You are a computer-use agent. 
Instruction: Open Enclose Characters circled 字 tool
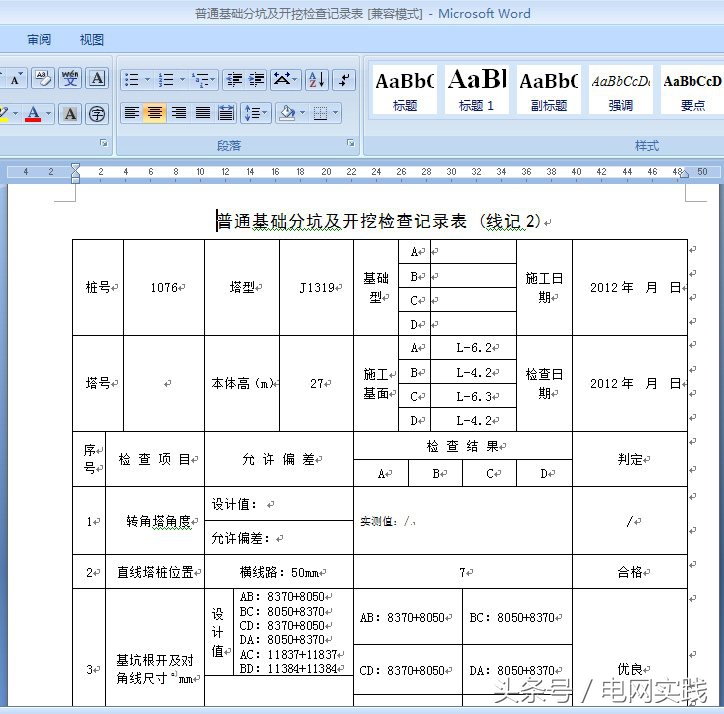point(97,114)
